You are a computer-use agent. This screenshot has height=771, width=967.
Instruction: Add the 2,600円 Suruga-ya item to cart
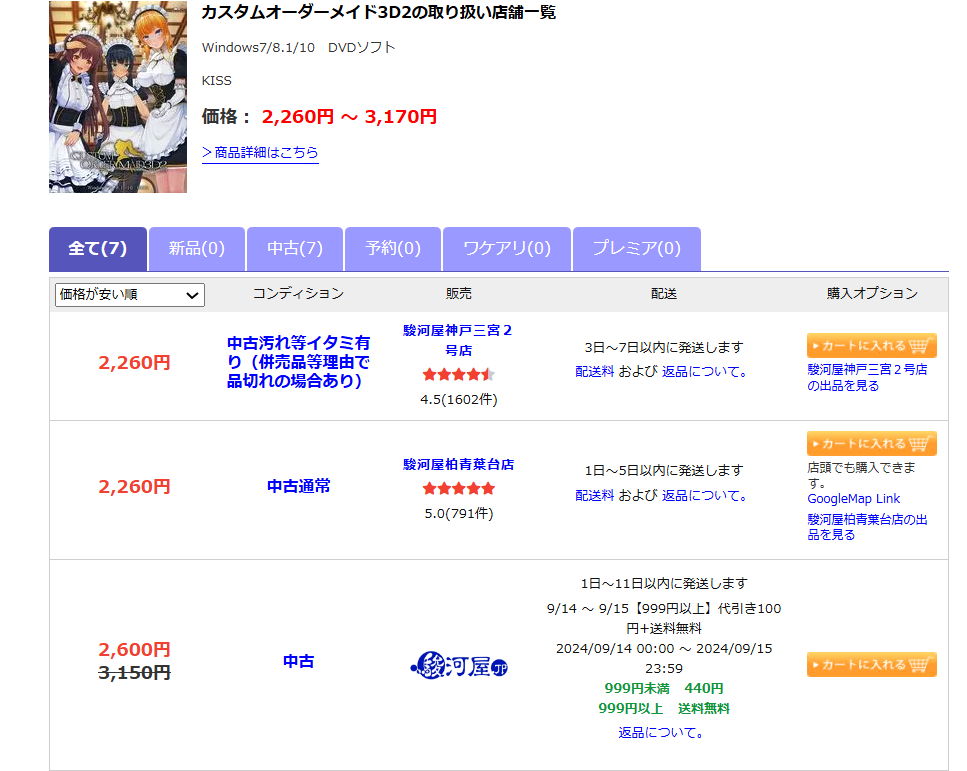pos(871,664)
